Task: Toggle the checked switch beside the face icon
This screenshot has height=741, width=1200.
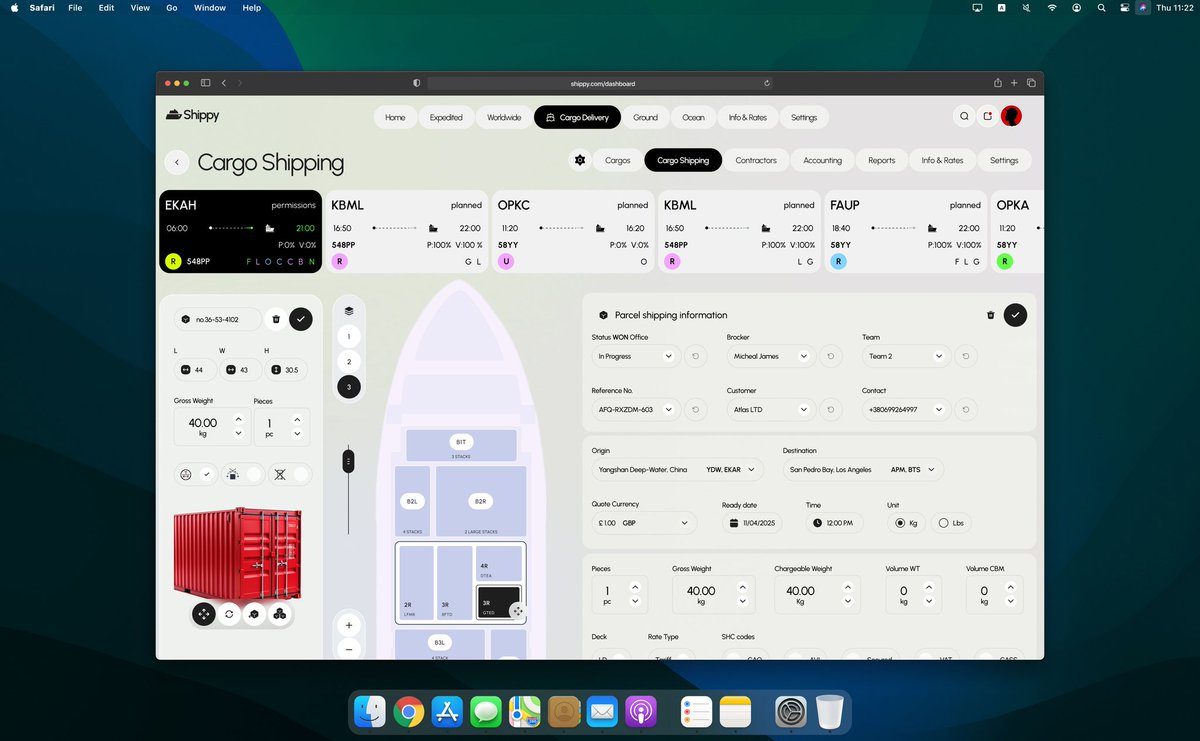Action: coord(207,475)
